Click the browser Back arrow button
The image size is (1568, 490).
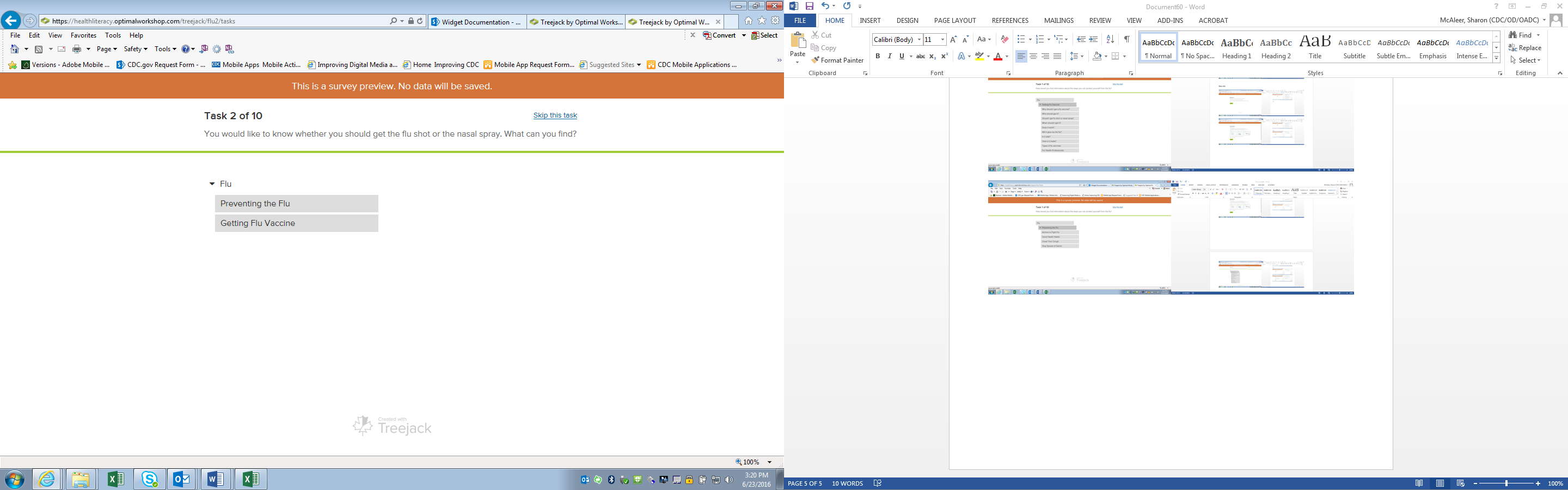pos(10,21)
